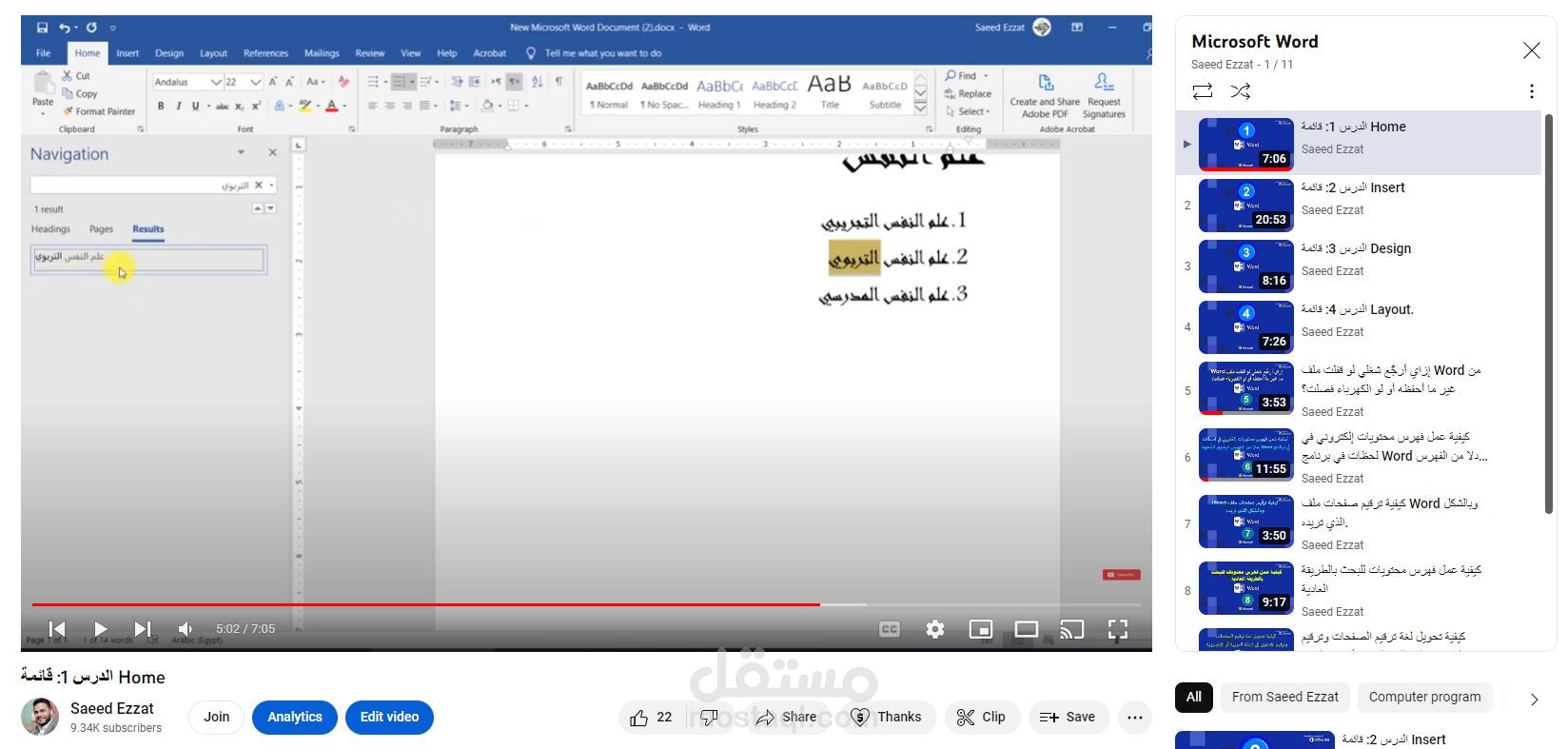Open the Insert ribbon tab in Word
The width and height of the screenshot is (1568, 749).
[127, 53]
